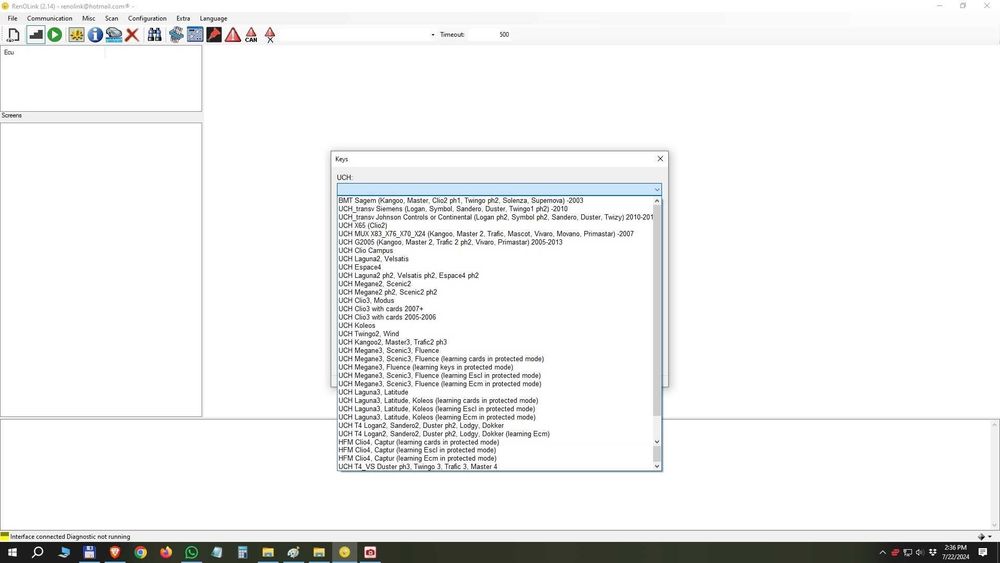Click the blue screen window toolbar icon
The image size is (1000, 563).
195,34
